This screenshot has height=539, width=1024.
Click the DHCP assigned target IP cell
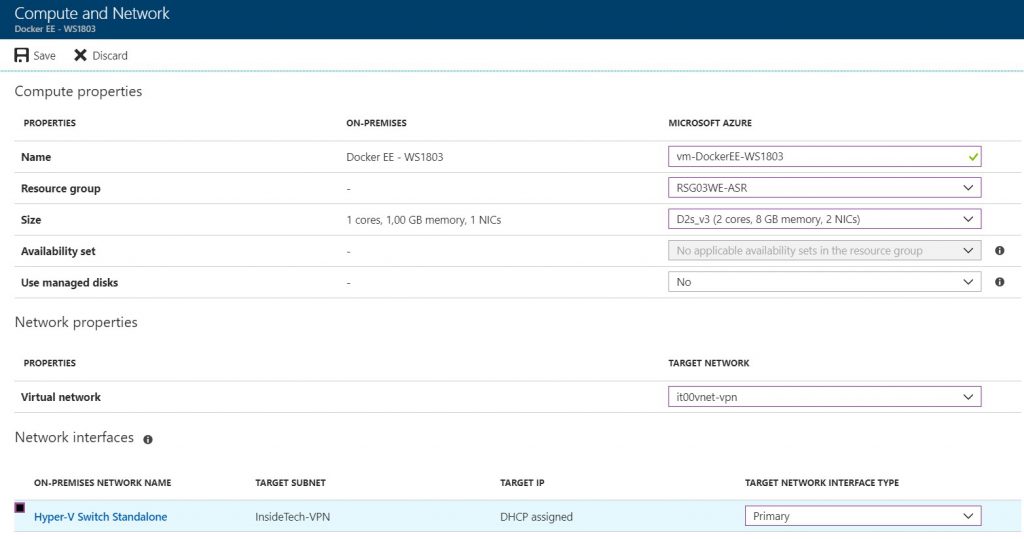point(536,517)
